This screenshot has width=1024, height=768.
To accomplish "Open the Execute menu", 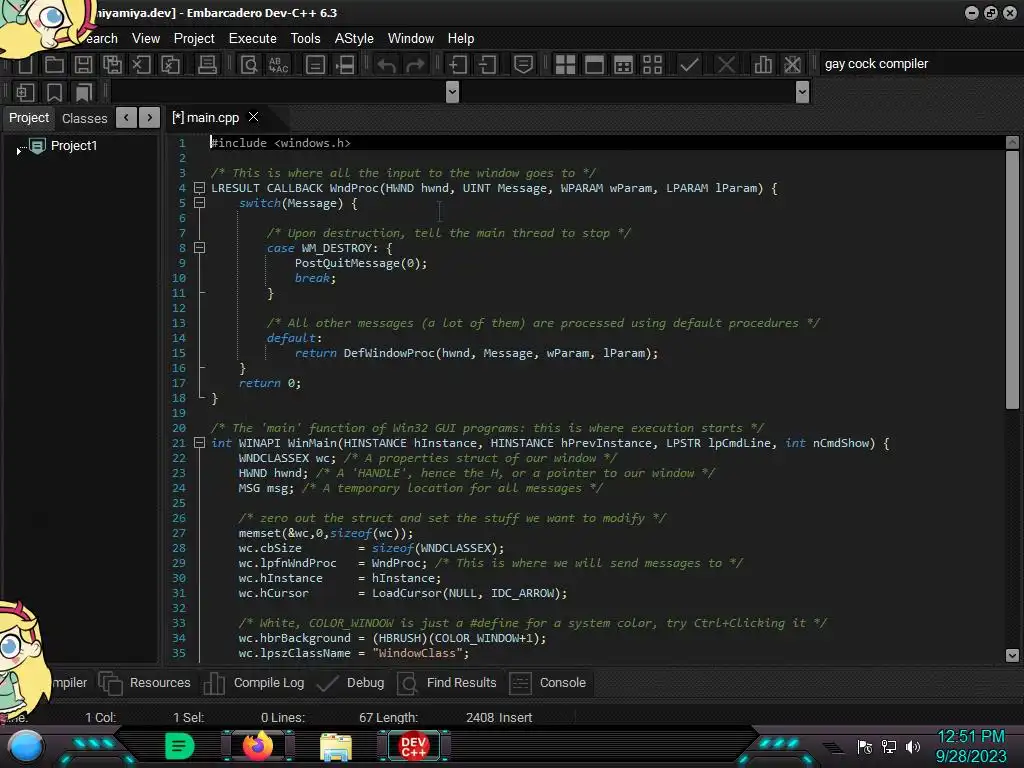I will [x=253, y=39].
